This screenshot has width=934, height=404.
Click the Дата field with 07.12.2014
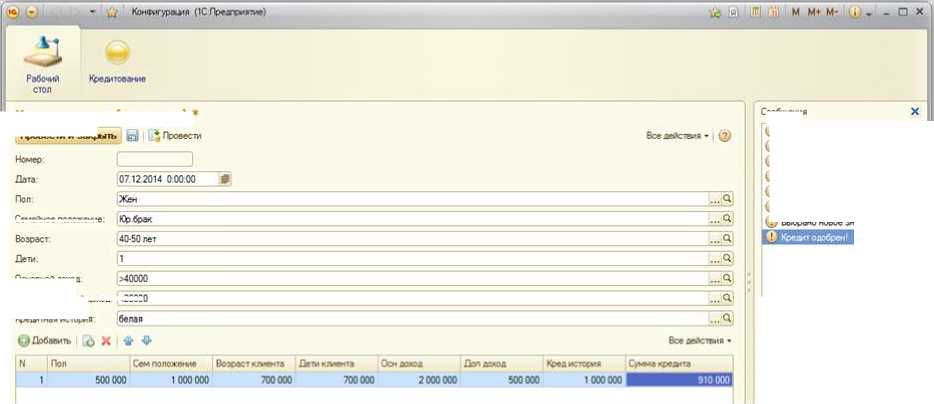pyautogui.click(x=168, y=179)
